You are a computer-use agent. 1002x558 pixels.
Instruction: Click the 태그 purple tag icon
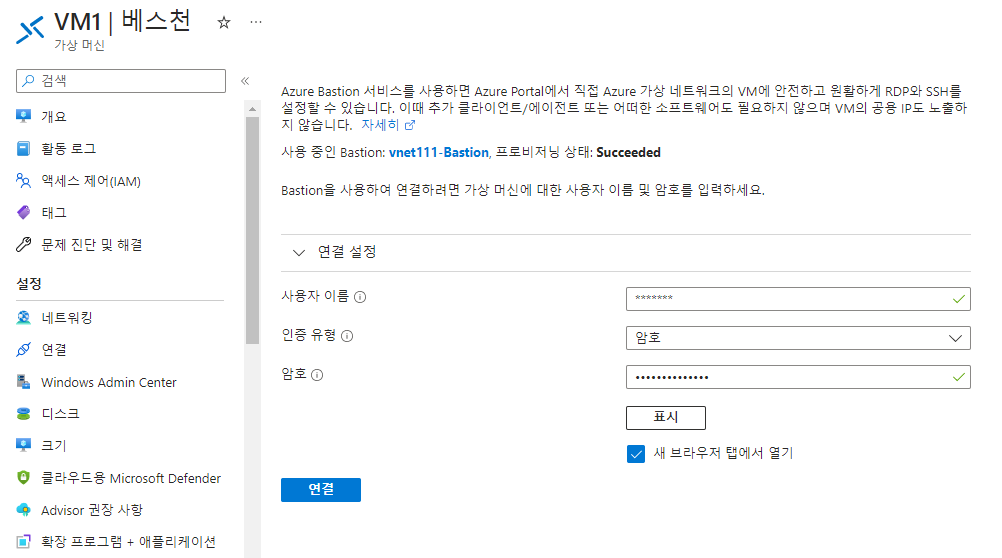pyautogui.click(x=24, y=213)
